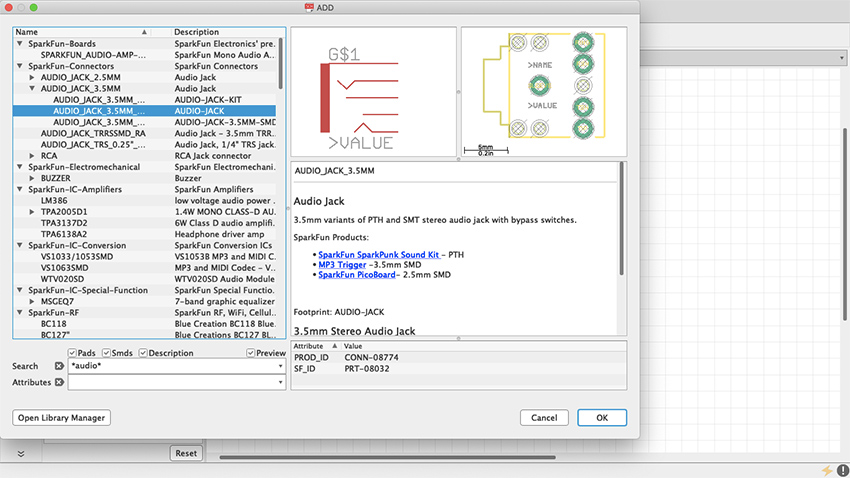Viewport: 850px width, 478px height.
Task: Toggle the Smds checkbox
Action: (106, 353)
